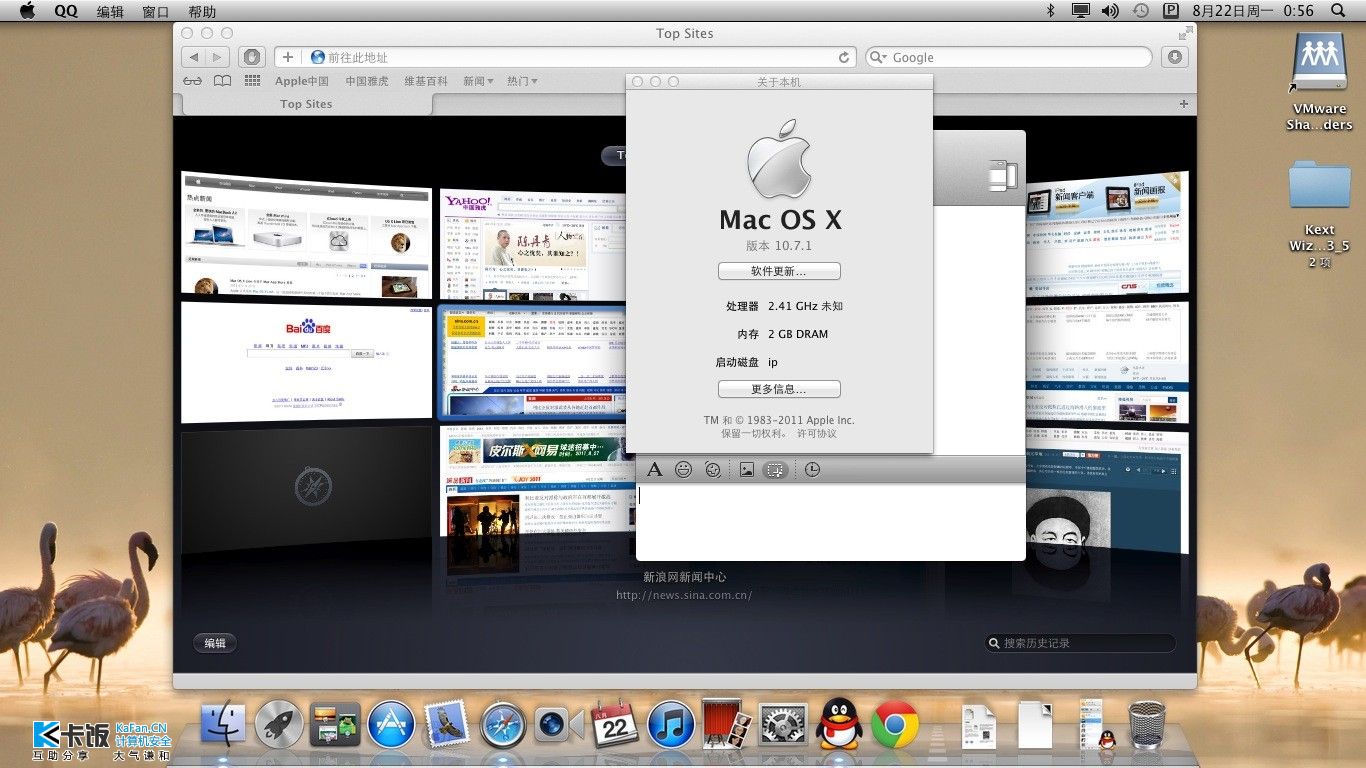Click Safari's back navigation arrow
Image resolution: width=1366 pixels, height=768 pixels.
pyautogui.click(x=194, y=58)
